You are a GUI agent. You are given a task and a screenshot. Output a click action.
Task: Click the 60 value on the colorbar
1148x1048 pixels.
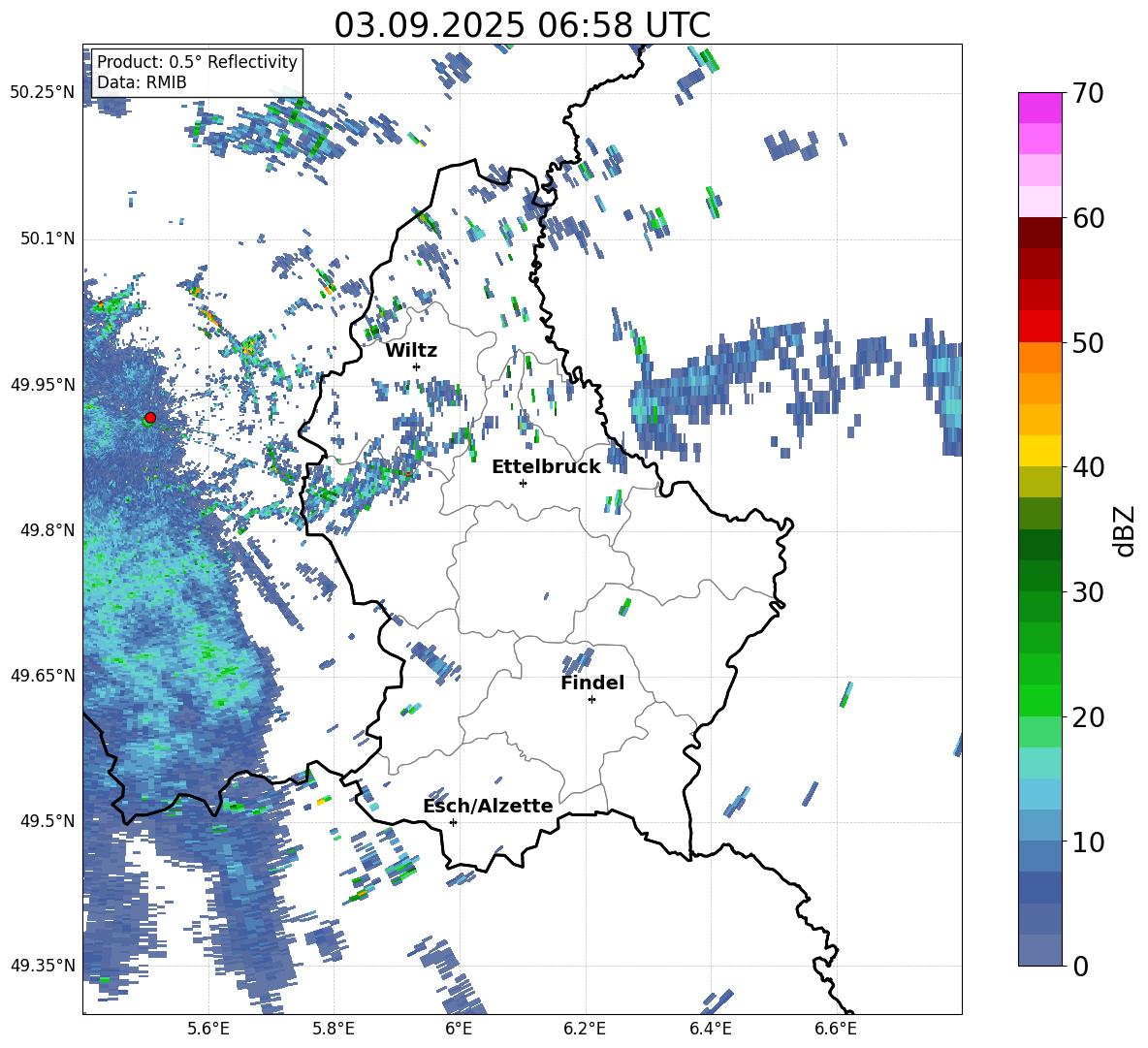pyautogui.click(x=1088, y=218)
